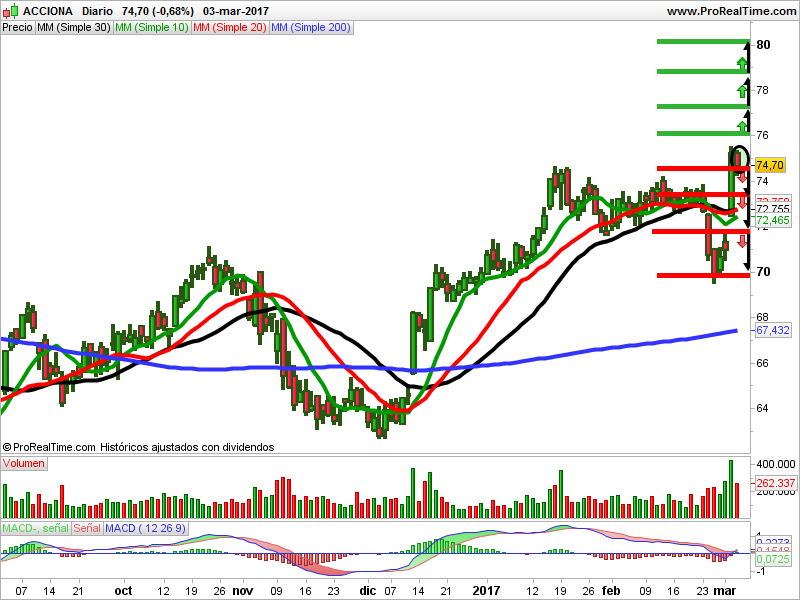Click the Diario timeframe text in header

pos(97,11)
